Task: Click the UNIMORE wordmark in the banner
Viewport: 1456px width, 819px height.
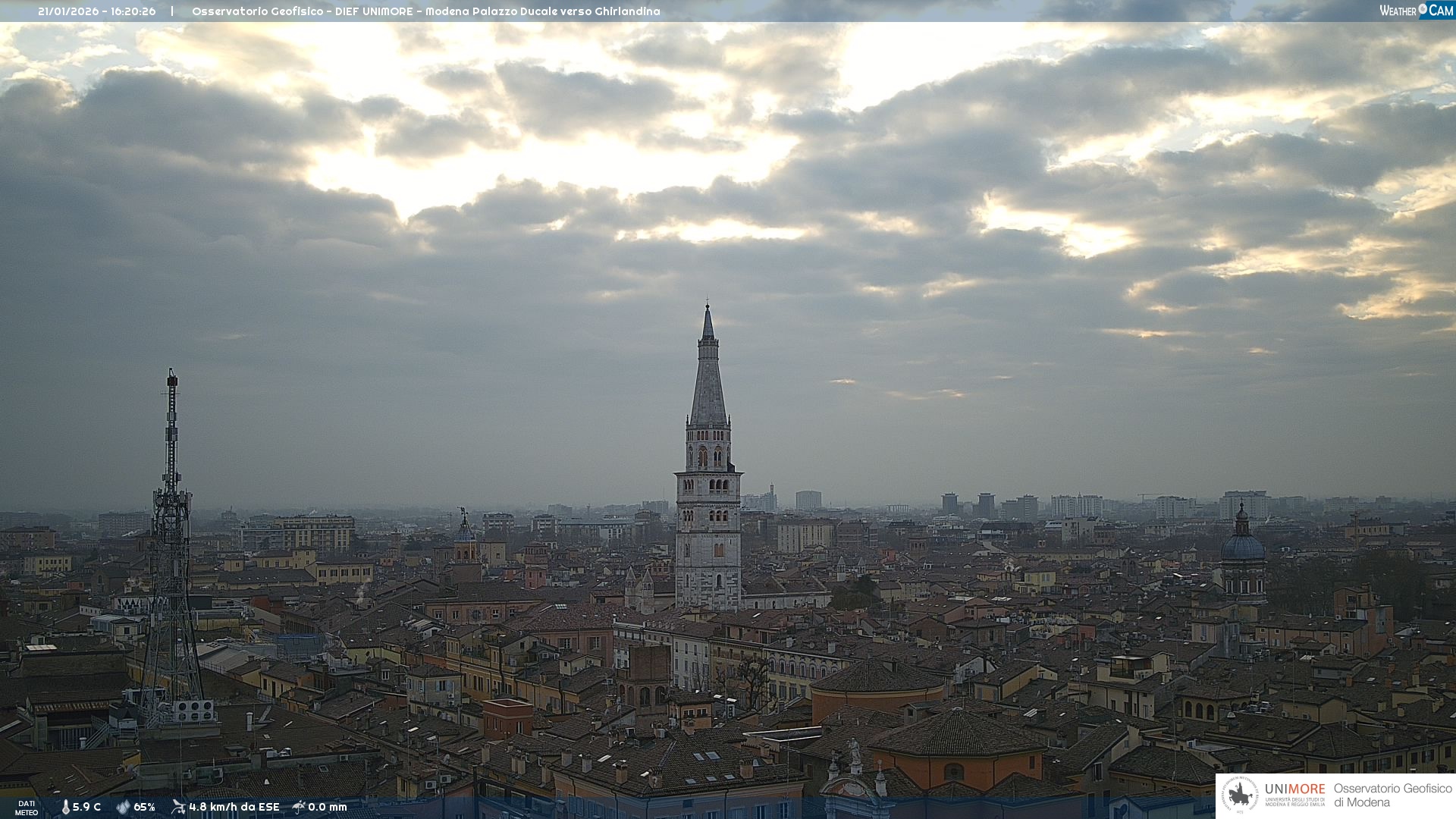Action: pyautogui.click(x=1294, y=789)
